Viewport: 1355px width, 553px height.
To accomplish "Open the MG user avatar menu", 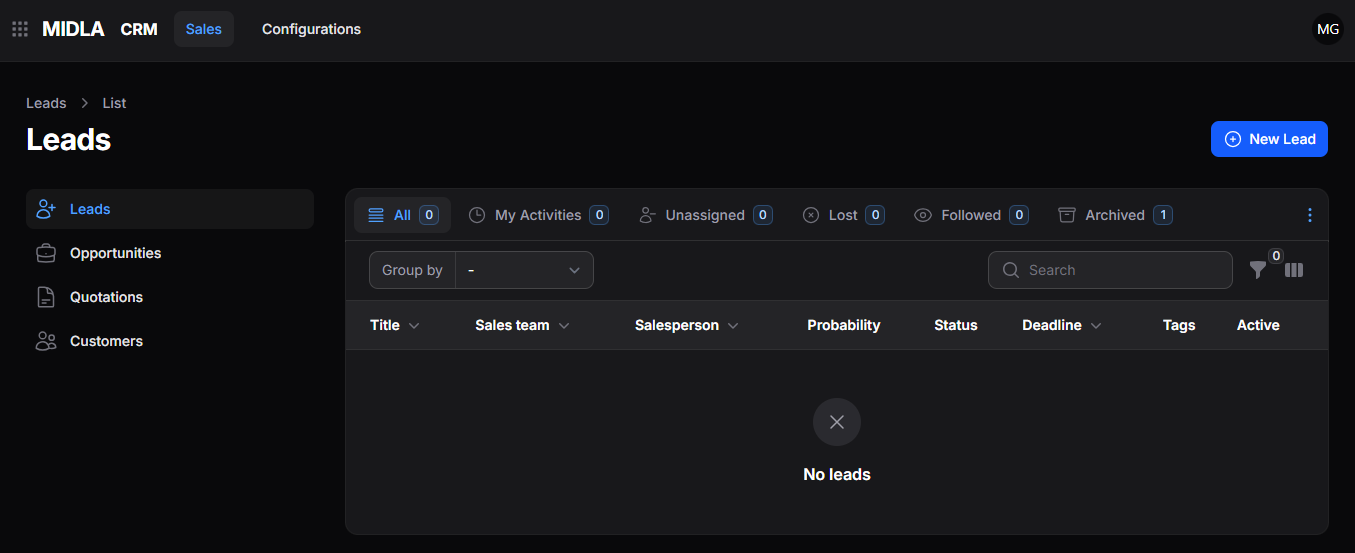I will [1328, 29].
